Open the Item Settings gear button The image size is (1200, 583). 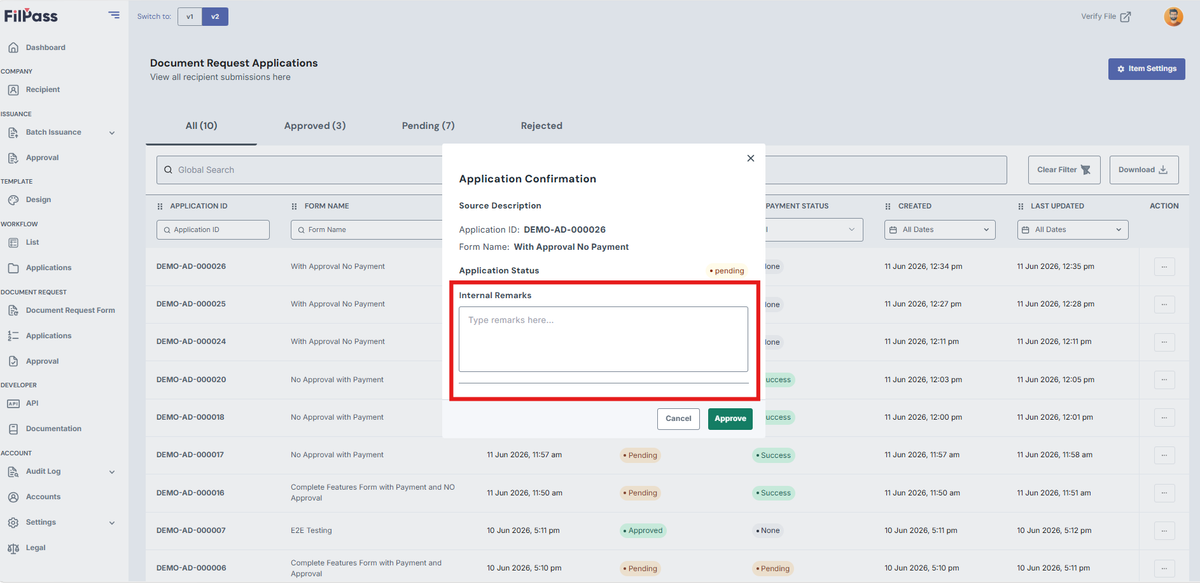(1146, 69)
